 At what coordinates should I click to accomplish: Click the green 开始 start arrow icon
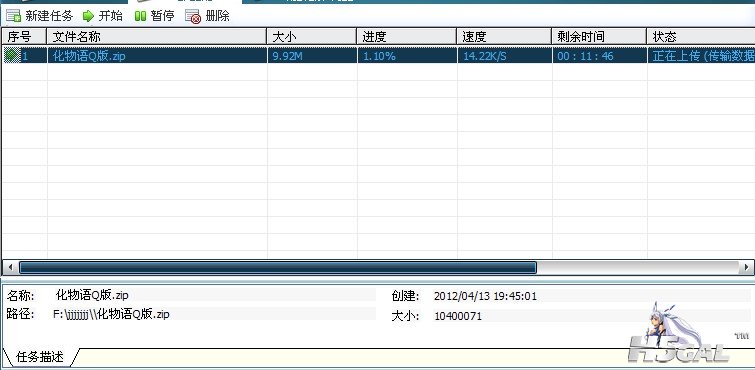coord(88,16)
